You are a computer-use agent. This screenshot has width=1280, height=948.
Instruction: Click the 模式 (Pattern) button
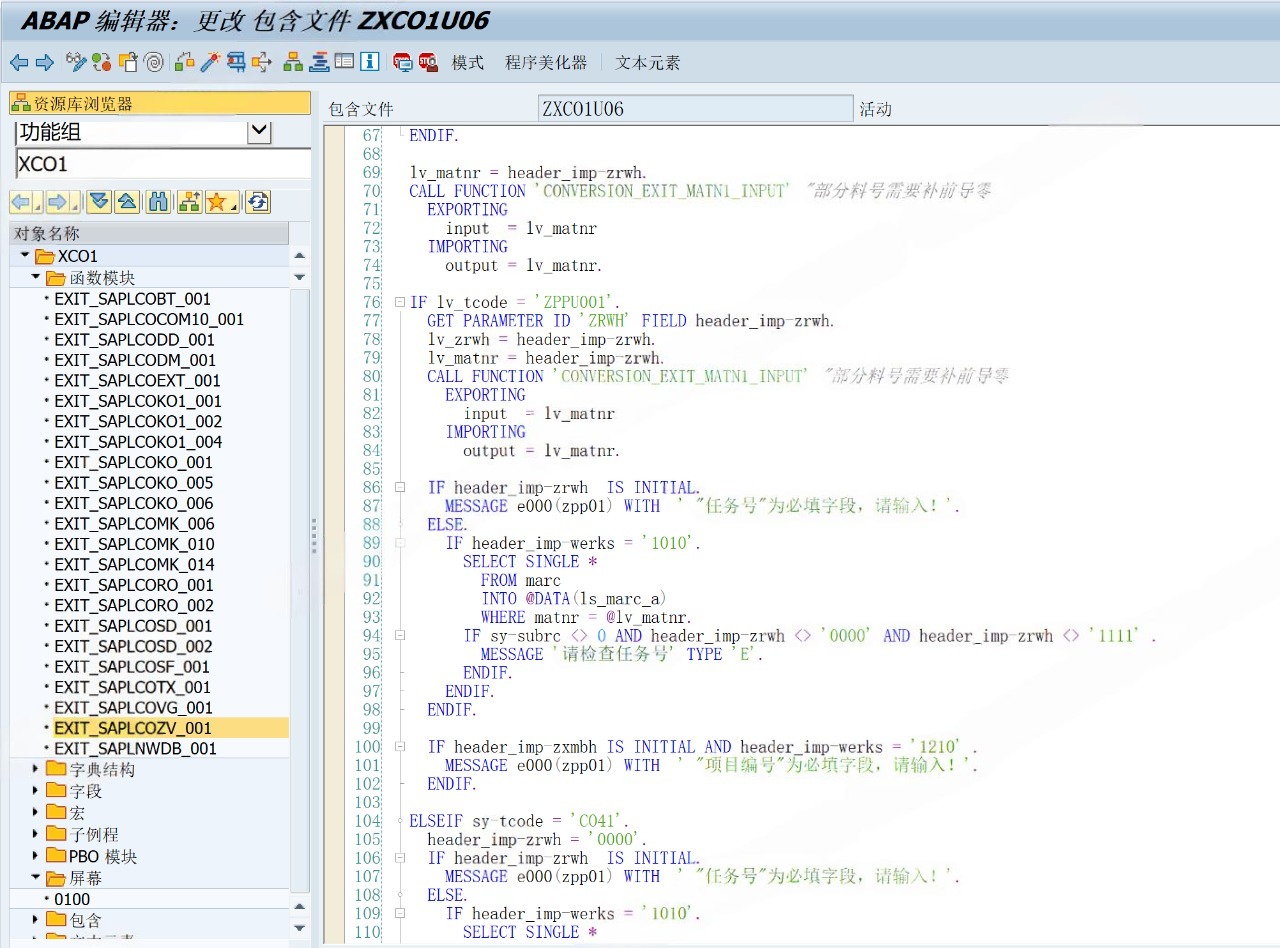point(468,62)
